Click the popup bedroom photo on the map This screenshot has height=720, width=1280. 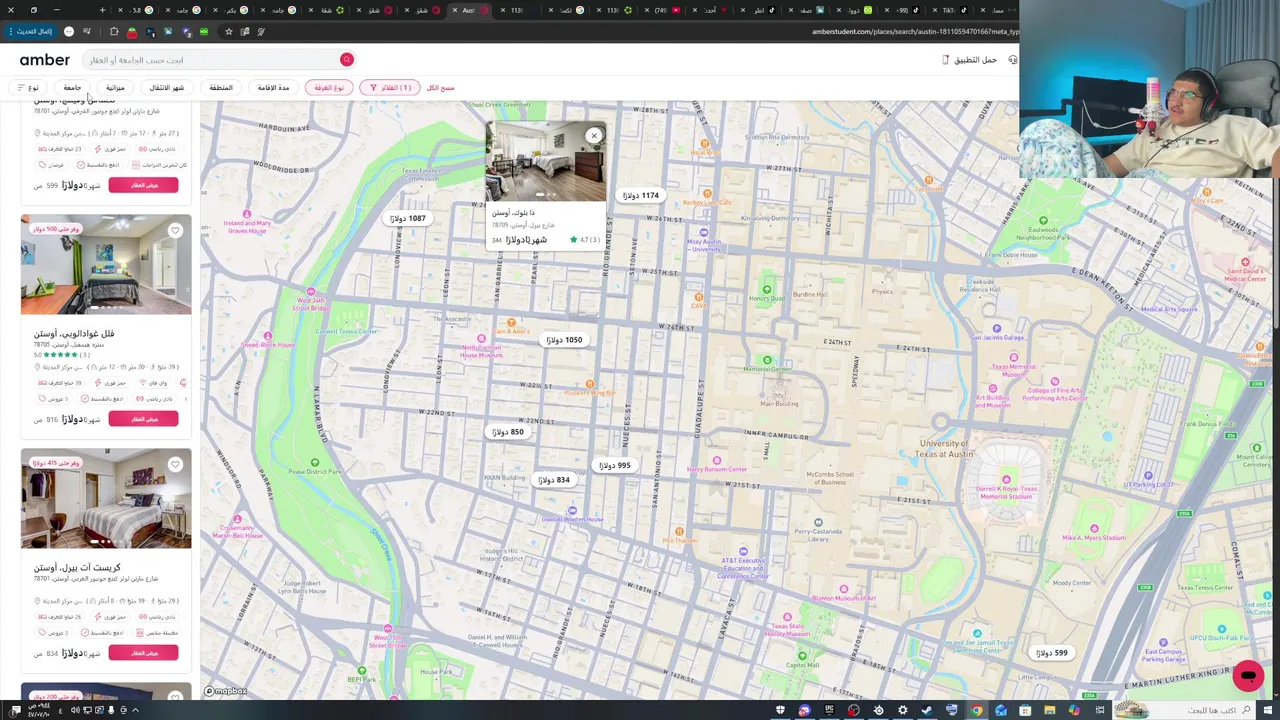[x=545, y=162]
